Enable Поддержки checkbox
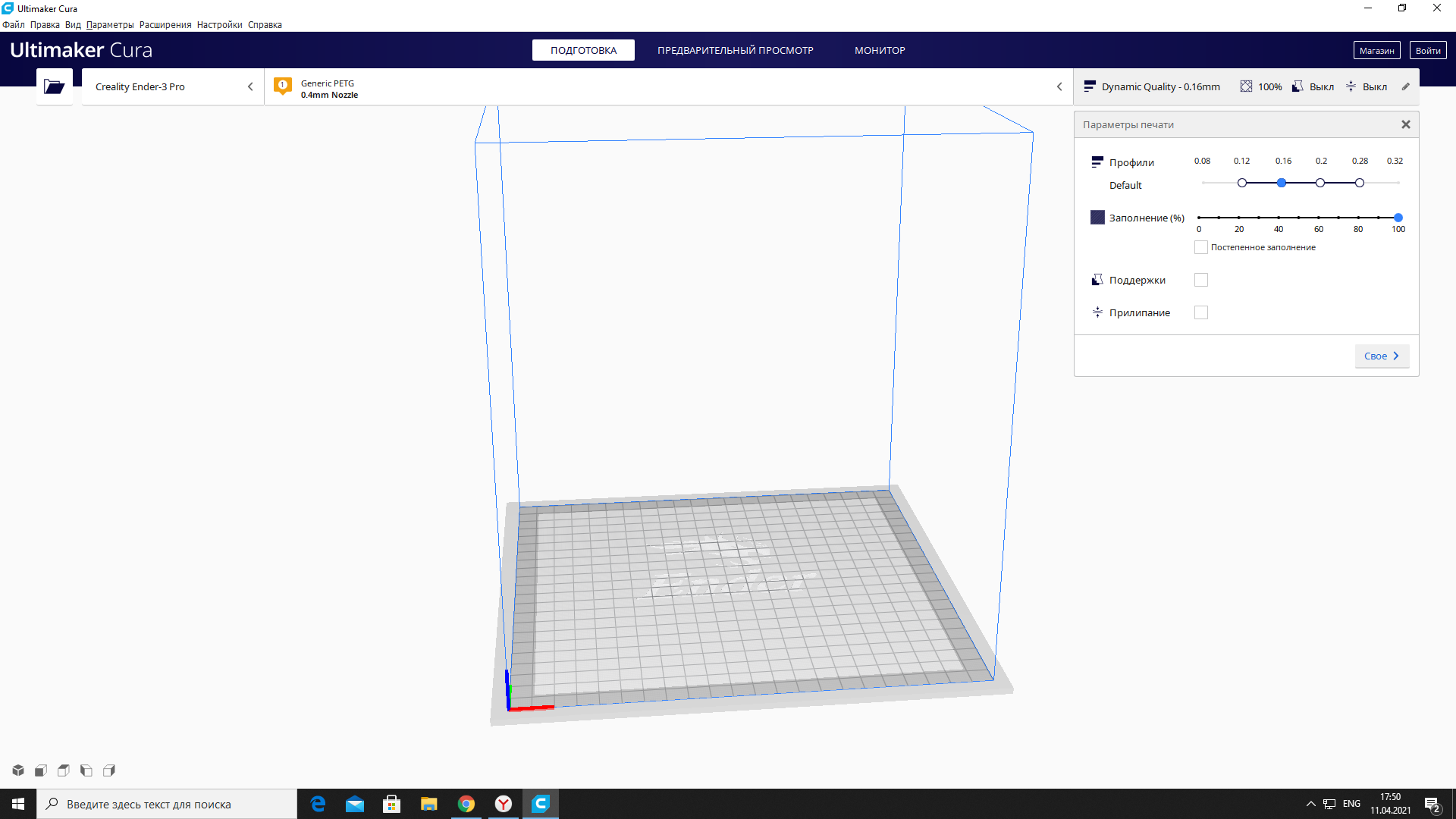Viewport: 1456px width, 819px height. (x=1201, y=280)
